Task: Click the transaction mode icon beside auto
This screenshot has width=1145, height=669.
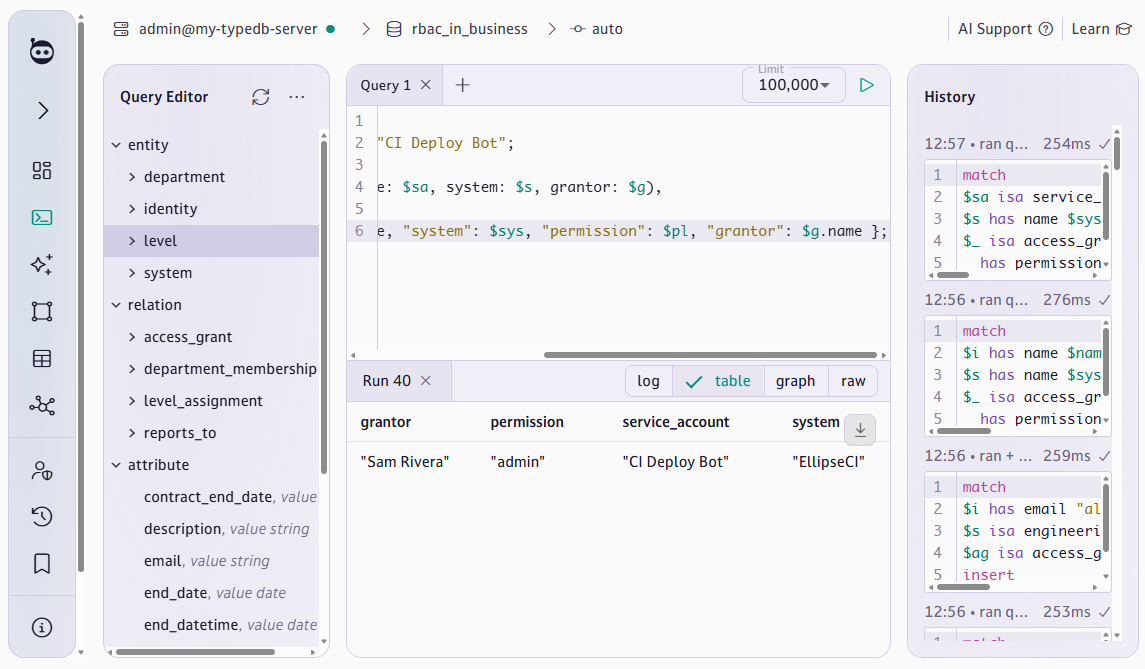Action: (x=578, y=29)
